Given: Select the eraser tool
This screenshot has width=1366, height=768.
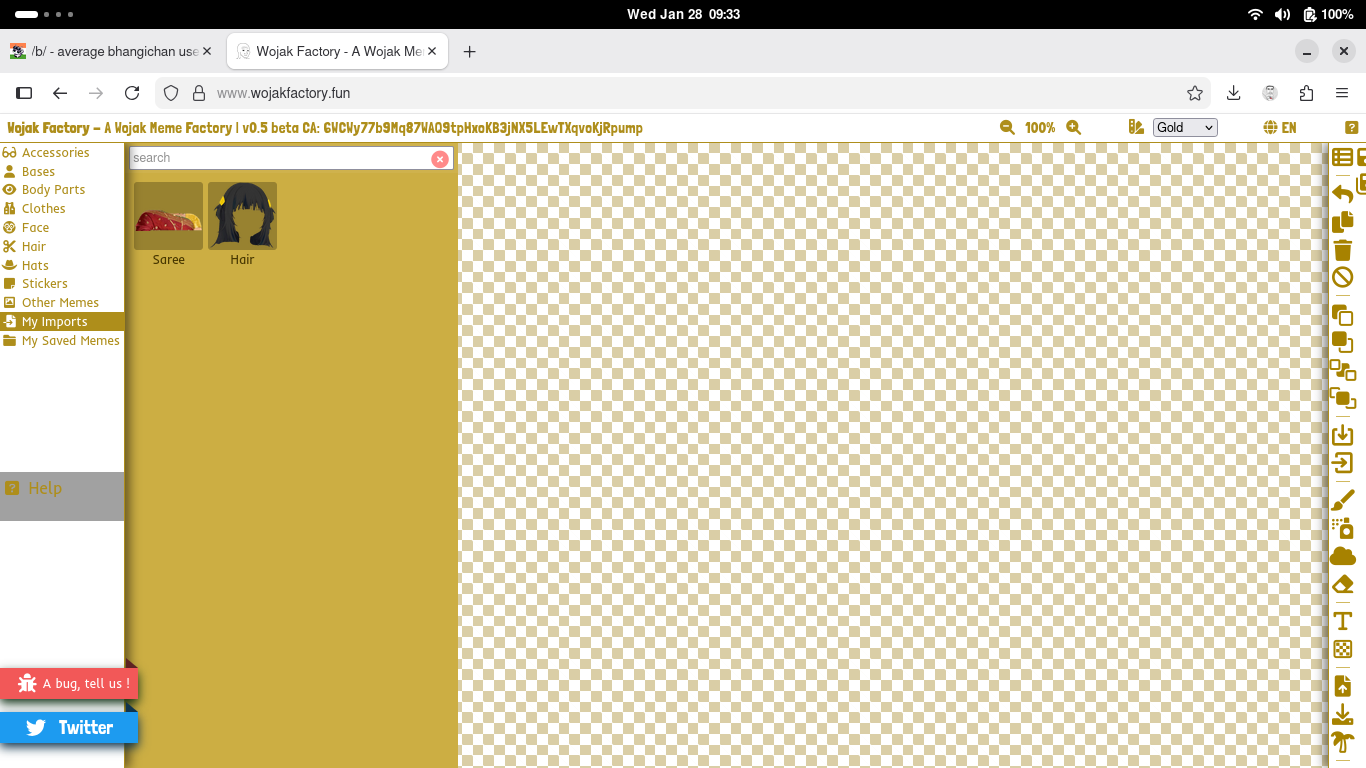Looking at the screenshot, I should point(1343,585).
